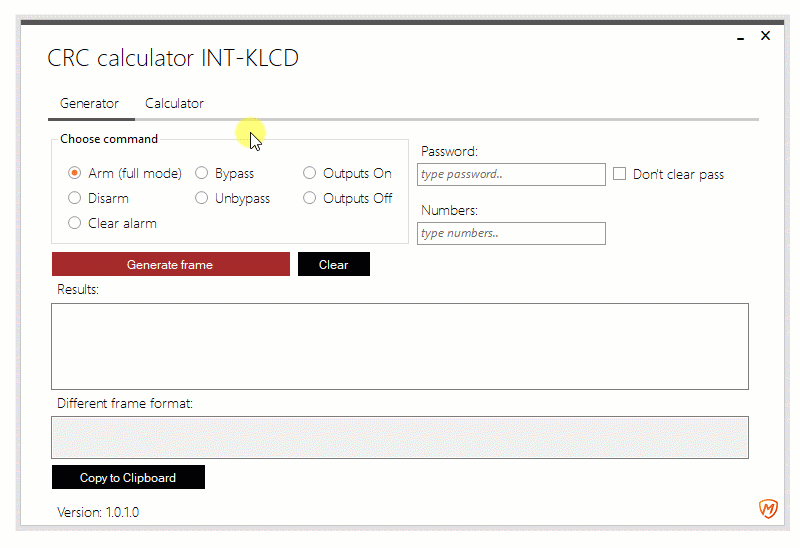
Task: Enable the Don't clear pass checkbox
Action: pyautogui.click(x=620, y=174)
